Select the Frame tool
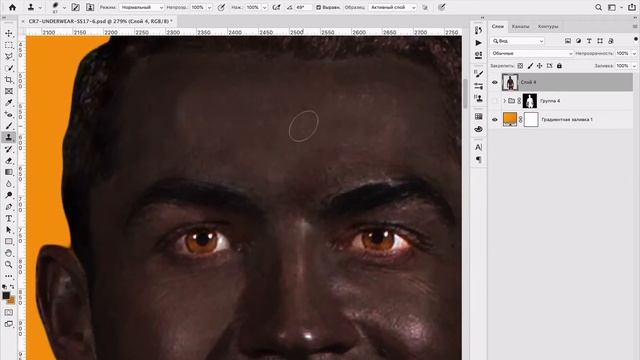 pyautogui.click(x=9, y=91)
